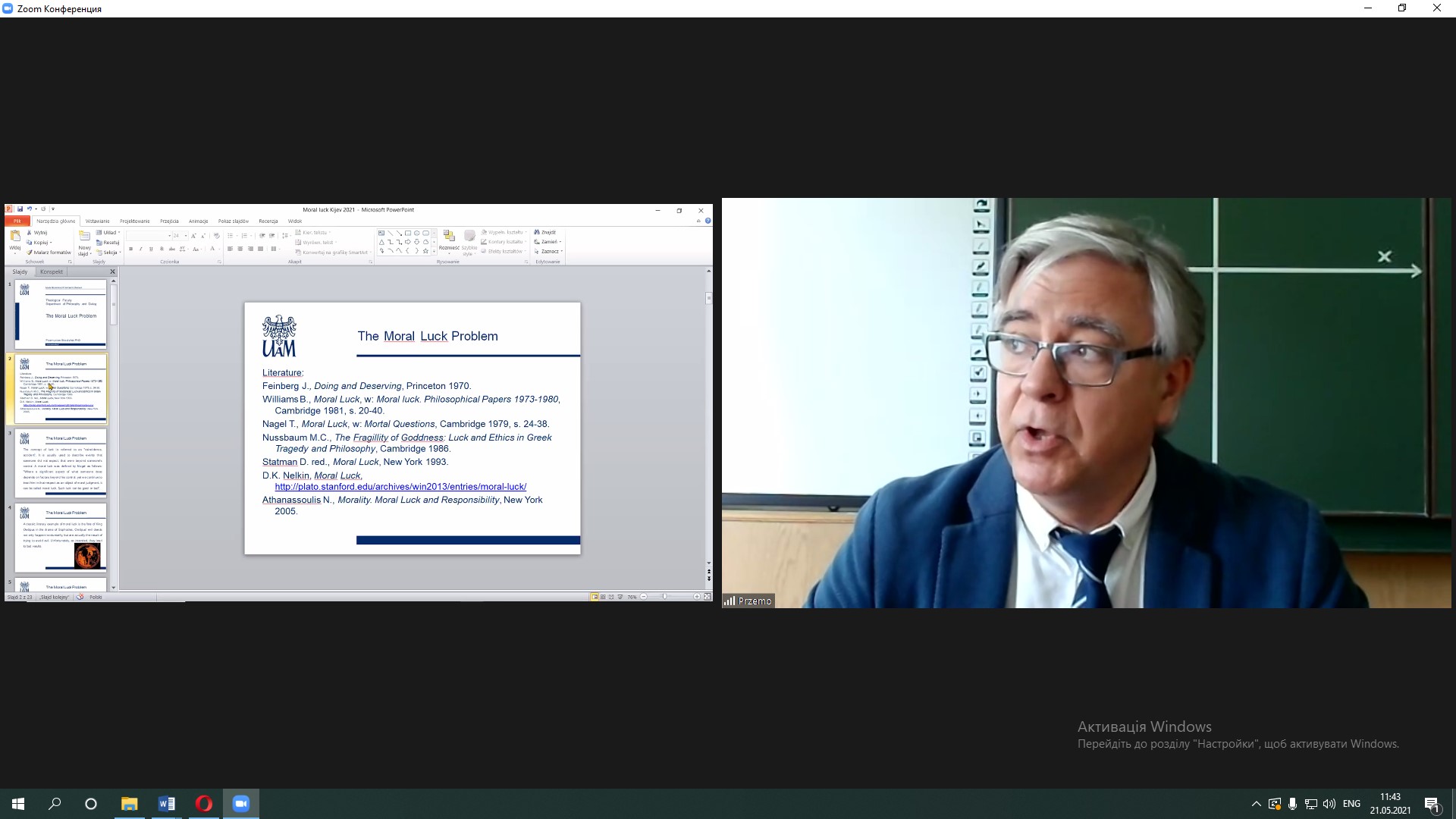Click the Undo arrow icon
1456x819 pixels.
29,209
